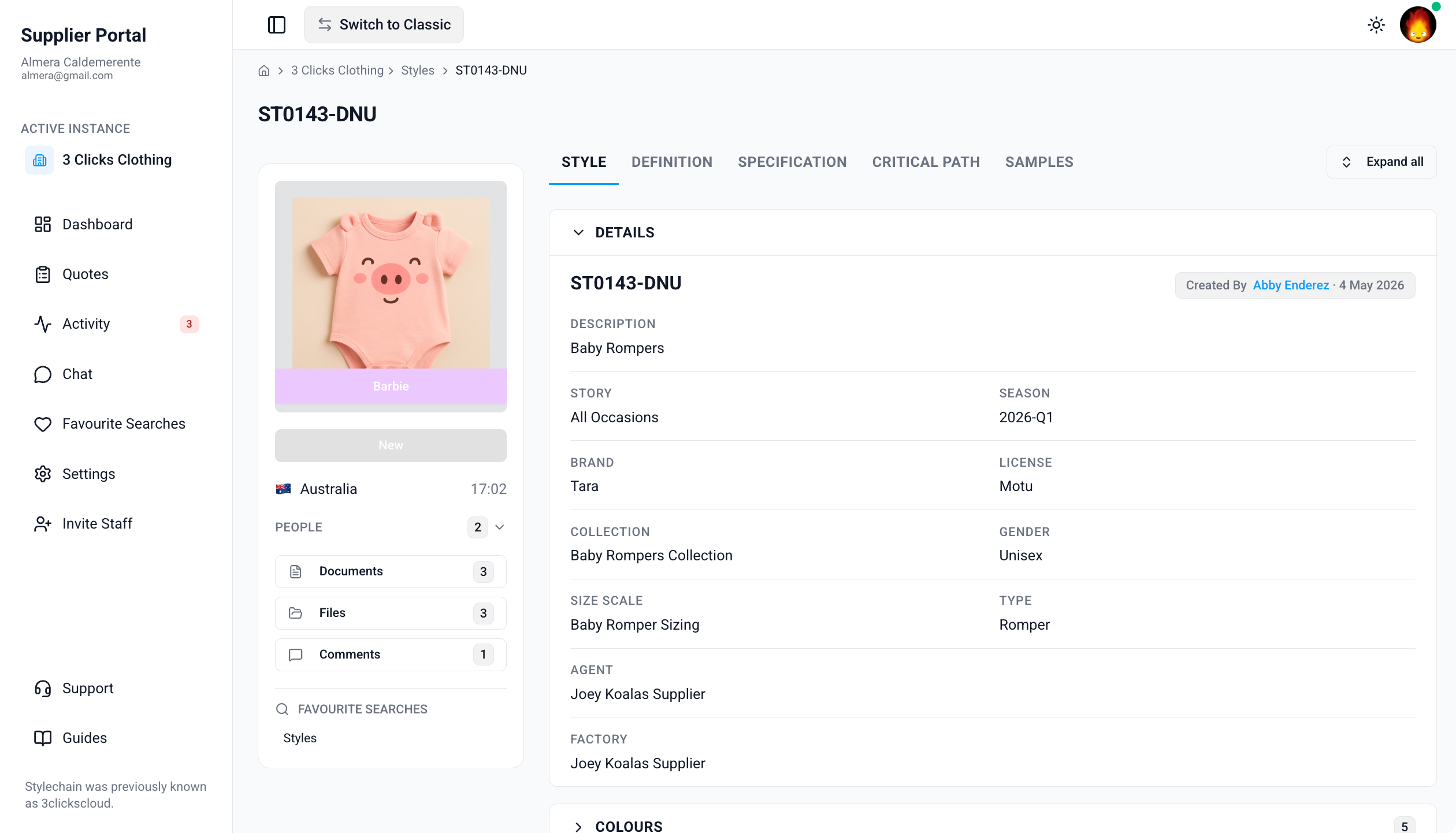This screenshot has width=1456, height=833.
Task: Expand the COLOURS section chevron
Action: [578, 827]
